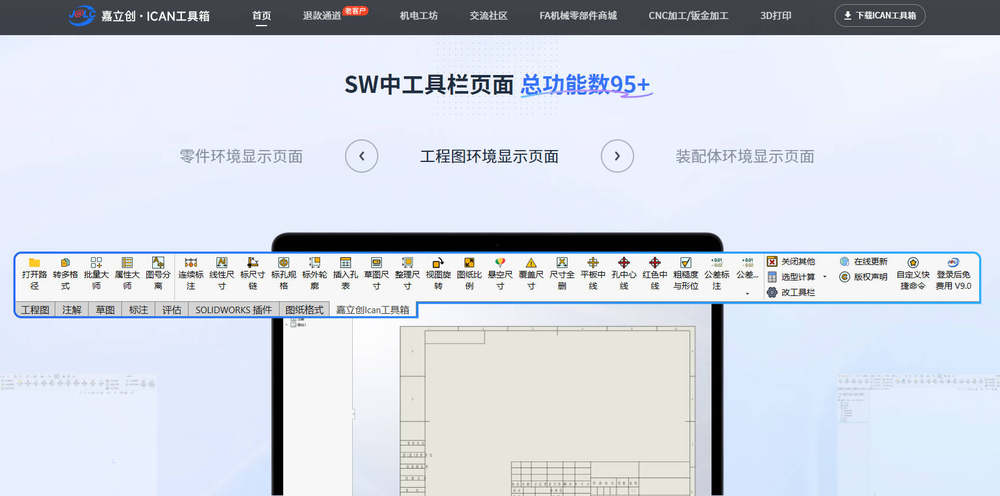
Task: Click the truncated 公差... tool icon
Action: coord(747,262)
